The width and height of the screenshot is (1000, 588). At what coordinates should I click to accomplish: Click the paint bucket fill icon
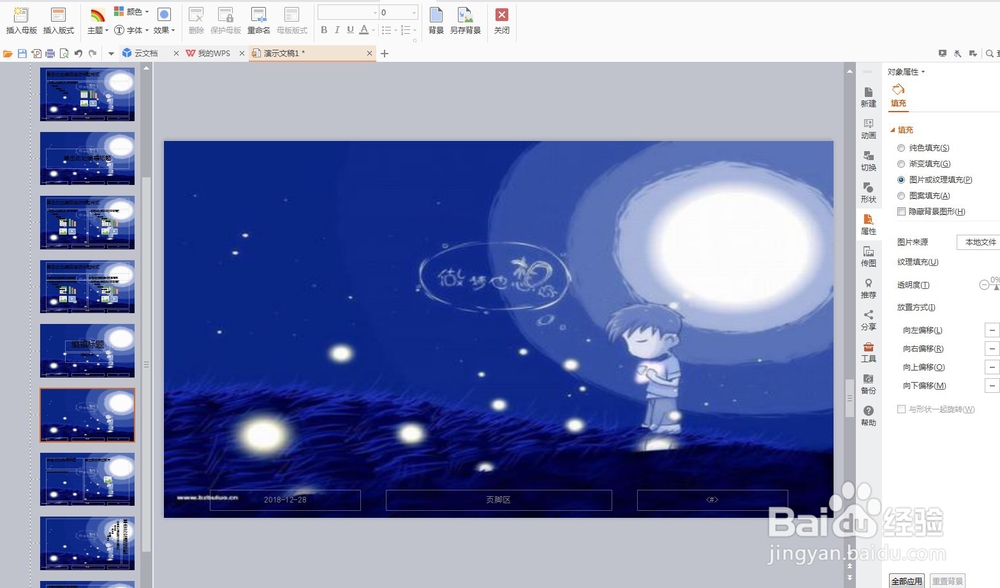(x=898, y=89)
